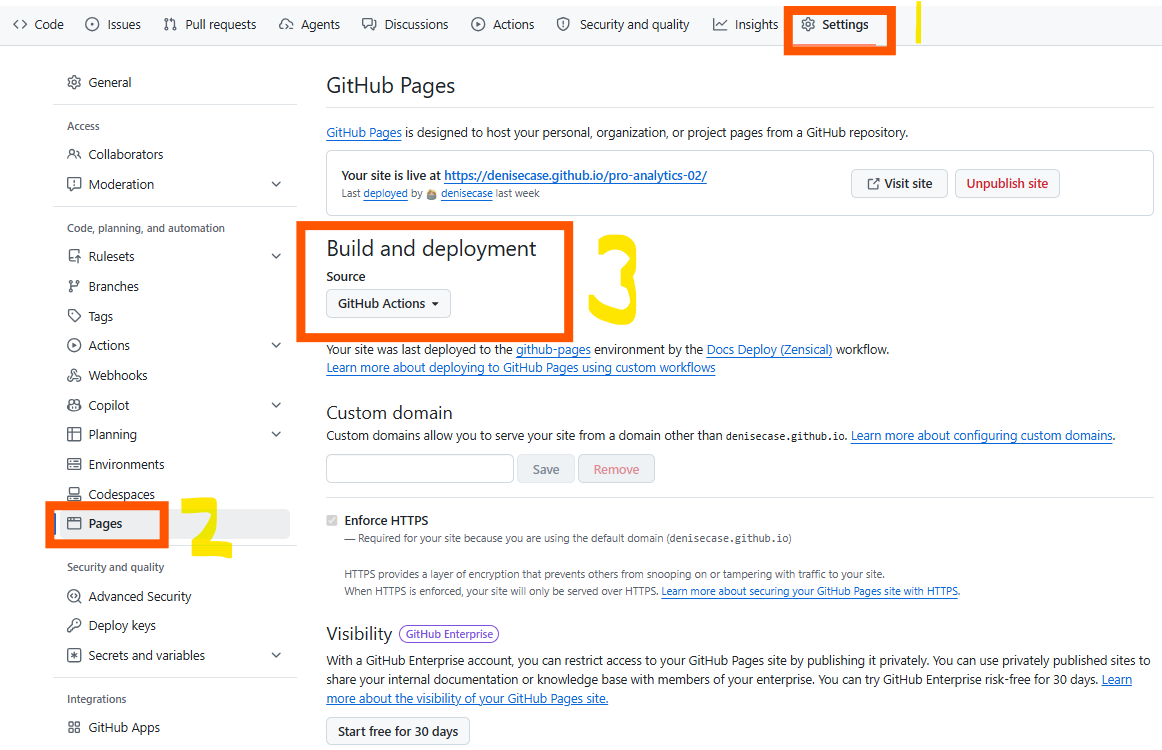The width and height of the screenshot is (1162, 750).
Task: Click the Pages browser icon
Action: click(74, 523)
